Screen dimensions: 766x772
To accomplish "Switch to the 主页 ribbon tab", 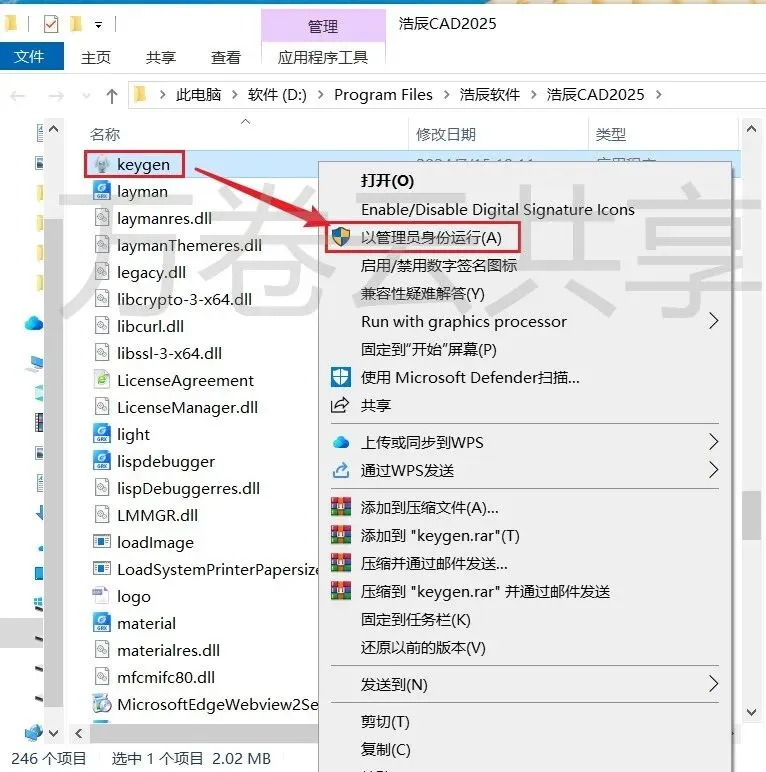I will (96, 57).
